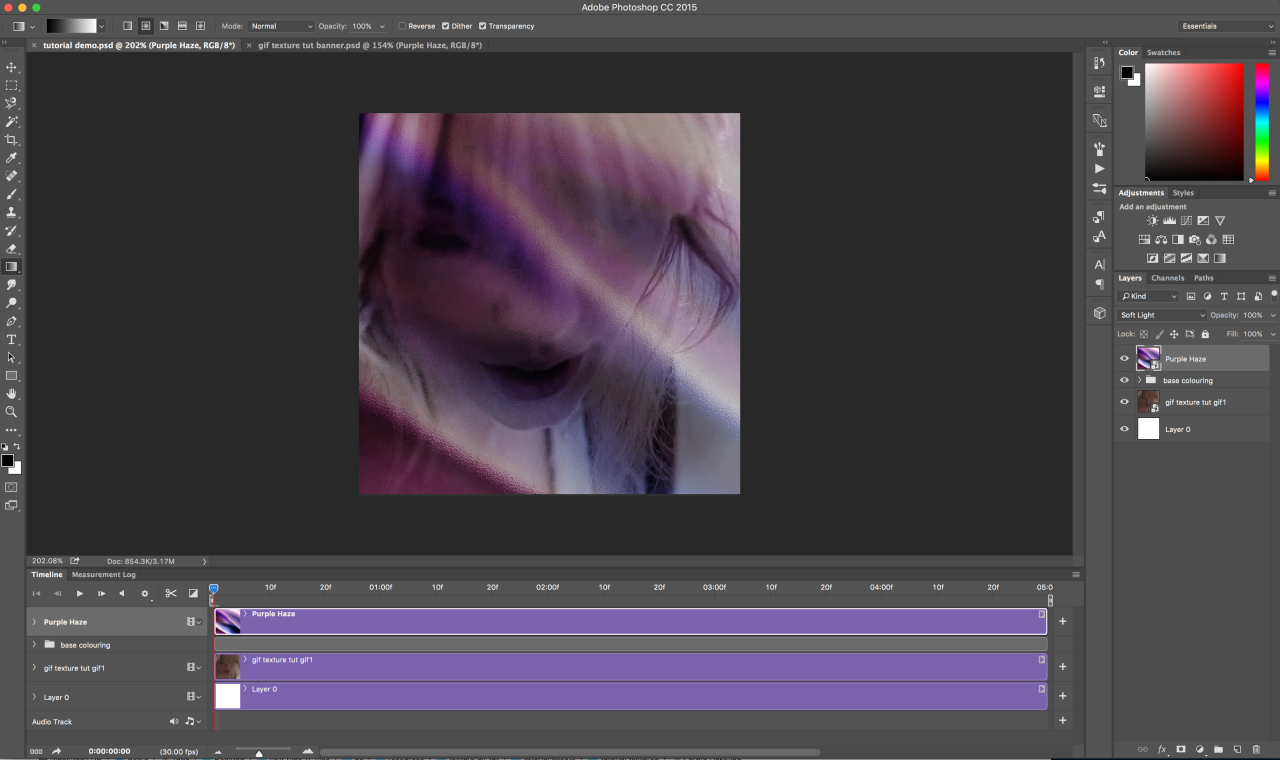
Task: Hide the Purple Haze layer
Action: tap(1124, 358)
